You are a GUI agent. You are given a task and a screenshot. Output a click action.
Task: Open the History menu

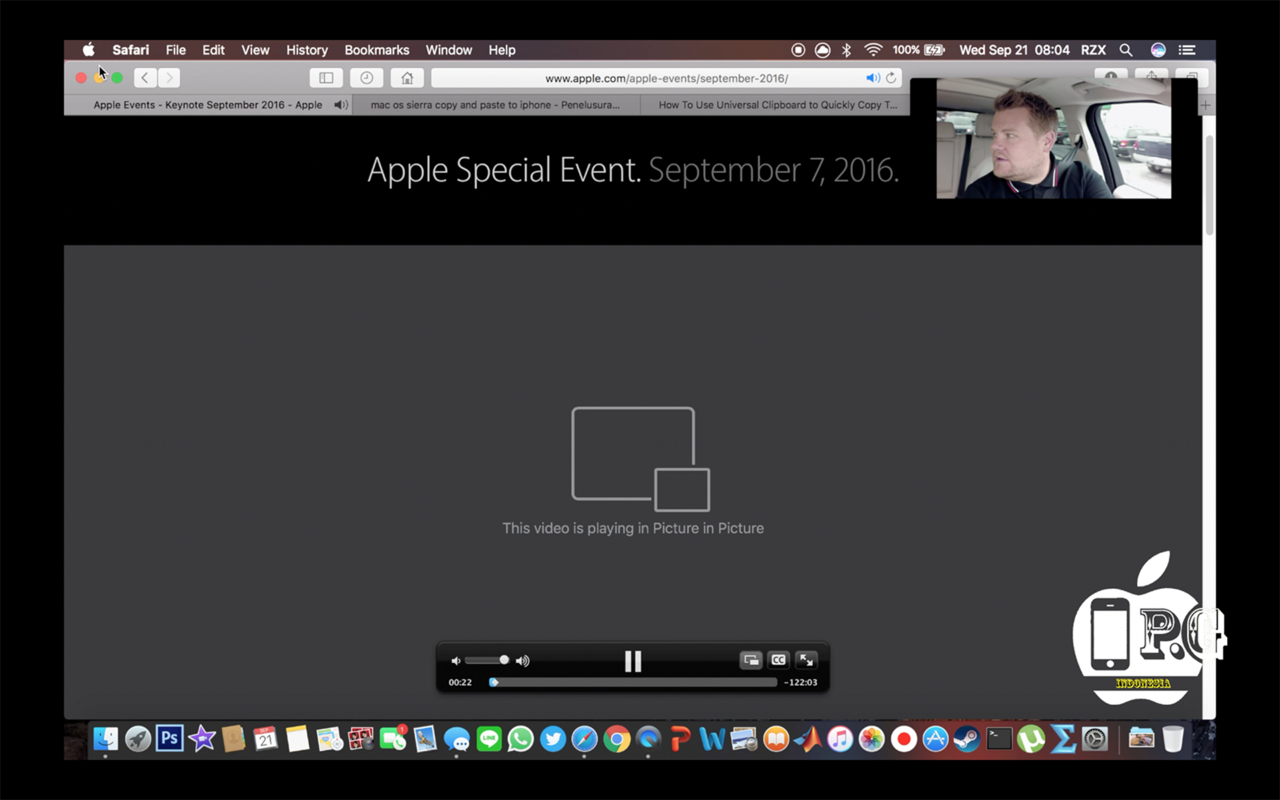[307, 50]
